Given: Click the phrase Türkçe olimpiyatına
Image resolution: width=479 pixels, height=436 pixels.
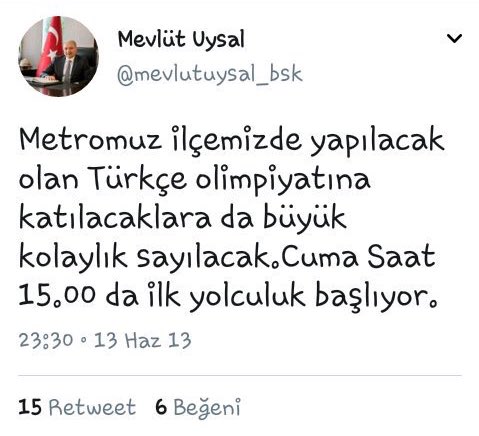Looking at the screenshot, I should pyautogui.click(x=230, y=179).
